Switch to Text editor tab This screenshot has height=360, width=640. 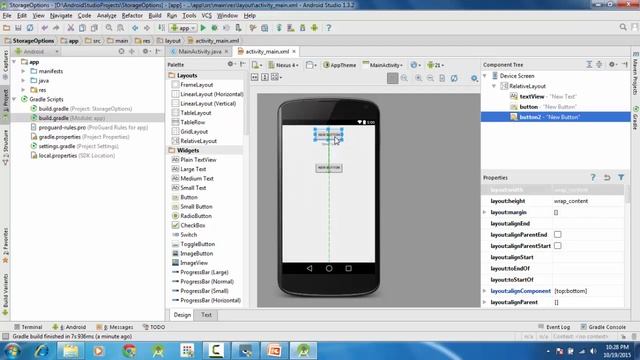click(x=206, y=315)
